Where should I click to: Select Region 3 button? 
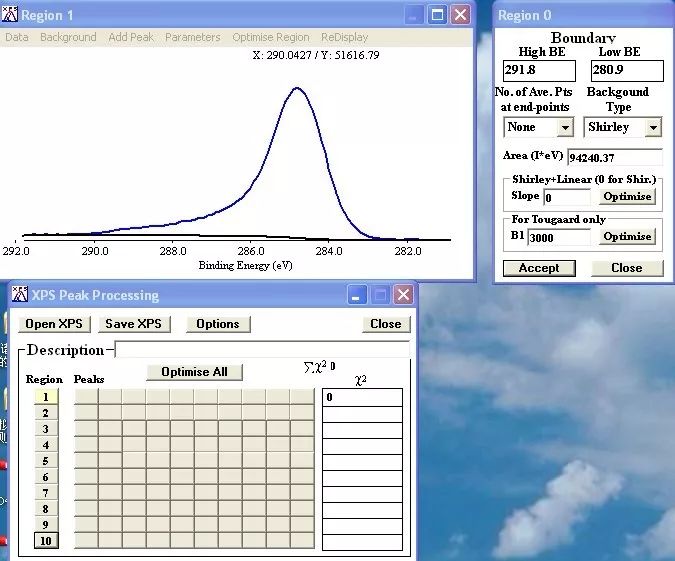point(46,429)
